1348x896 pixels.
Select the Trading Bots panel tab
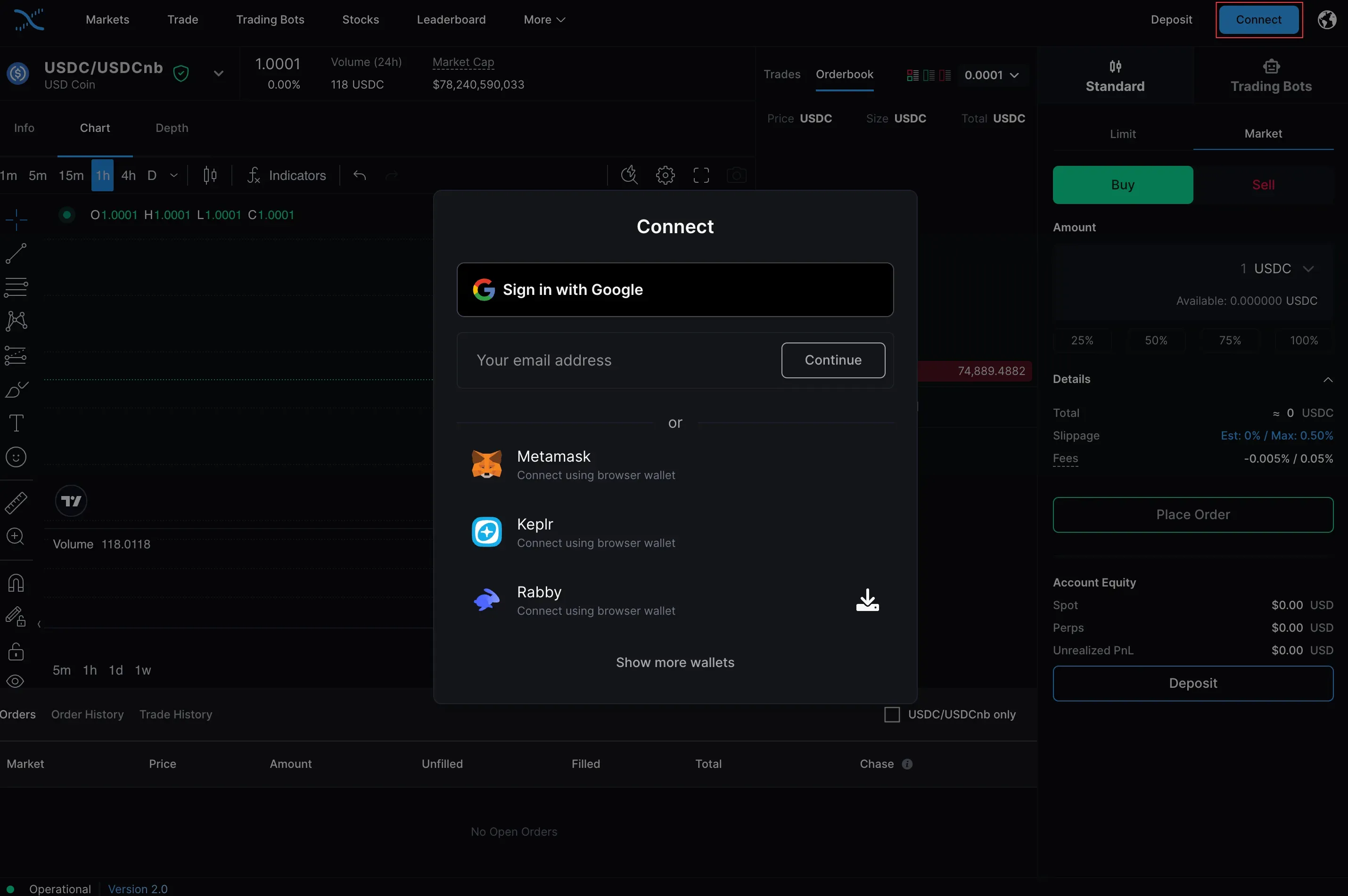[1271, 75]
